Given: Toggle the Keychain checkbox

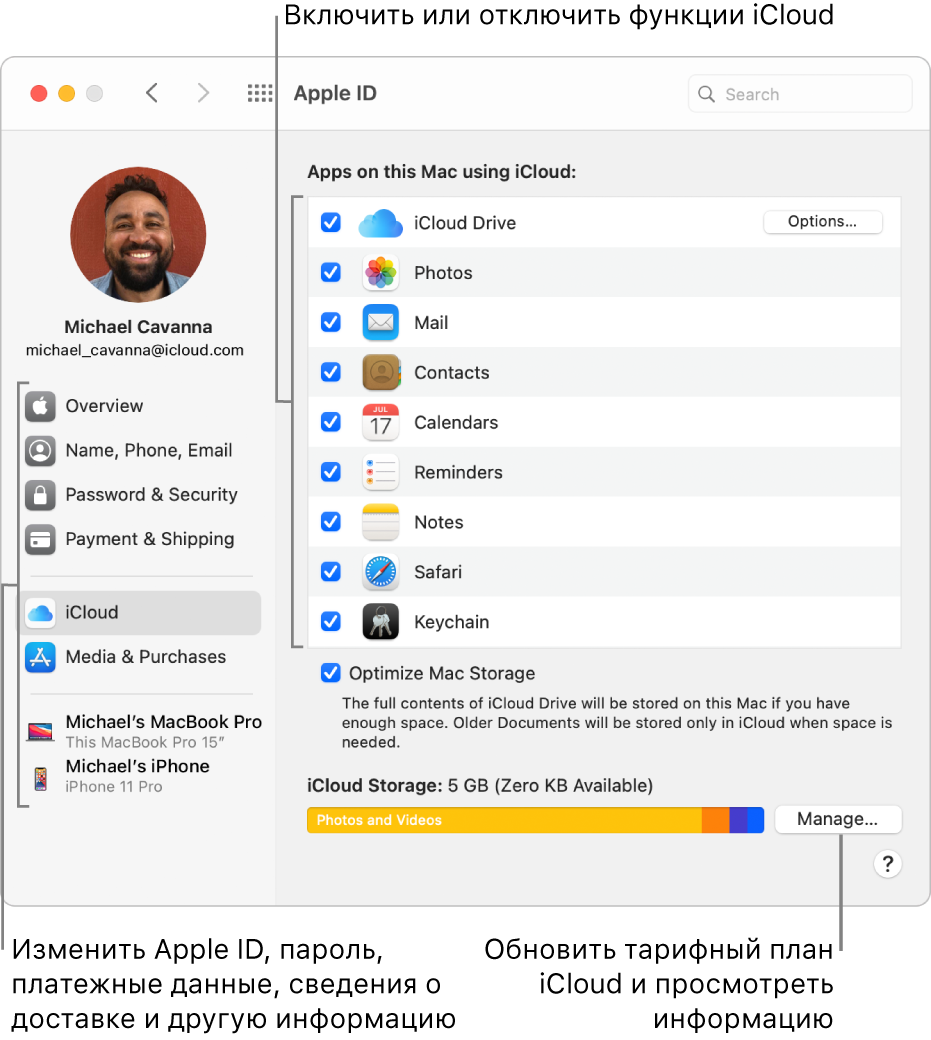Looking at the screenshot, I should (331, 621).
